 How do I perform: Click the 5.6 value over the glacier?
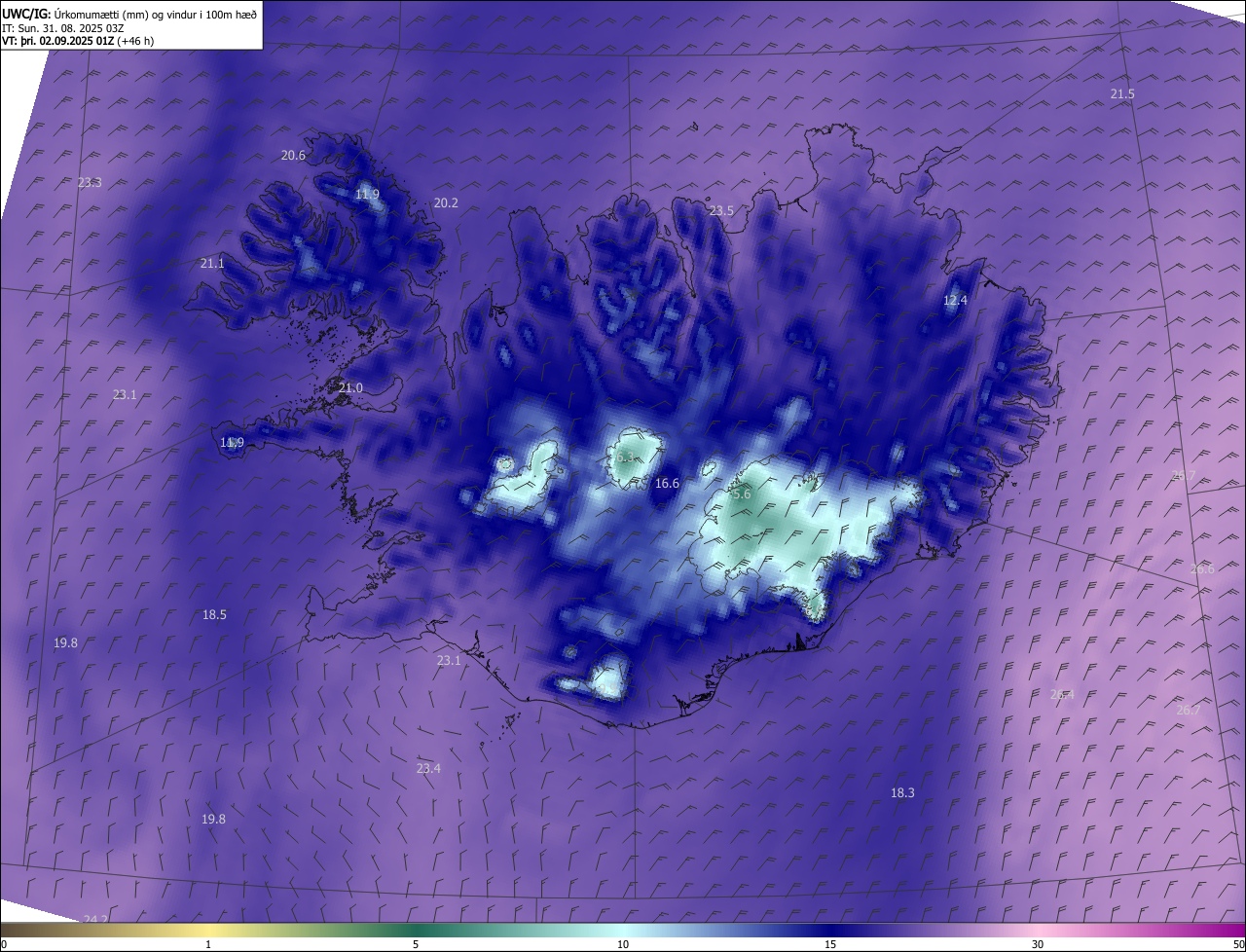click(x=741, y=494)
